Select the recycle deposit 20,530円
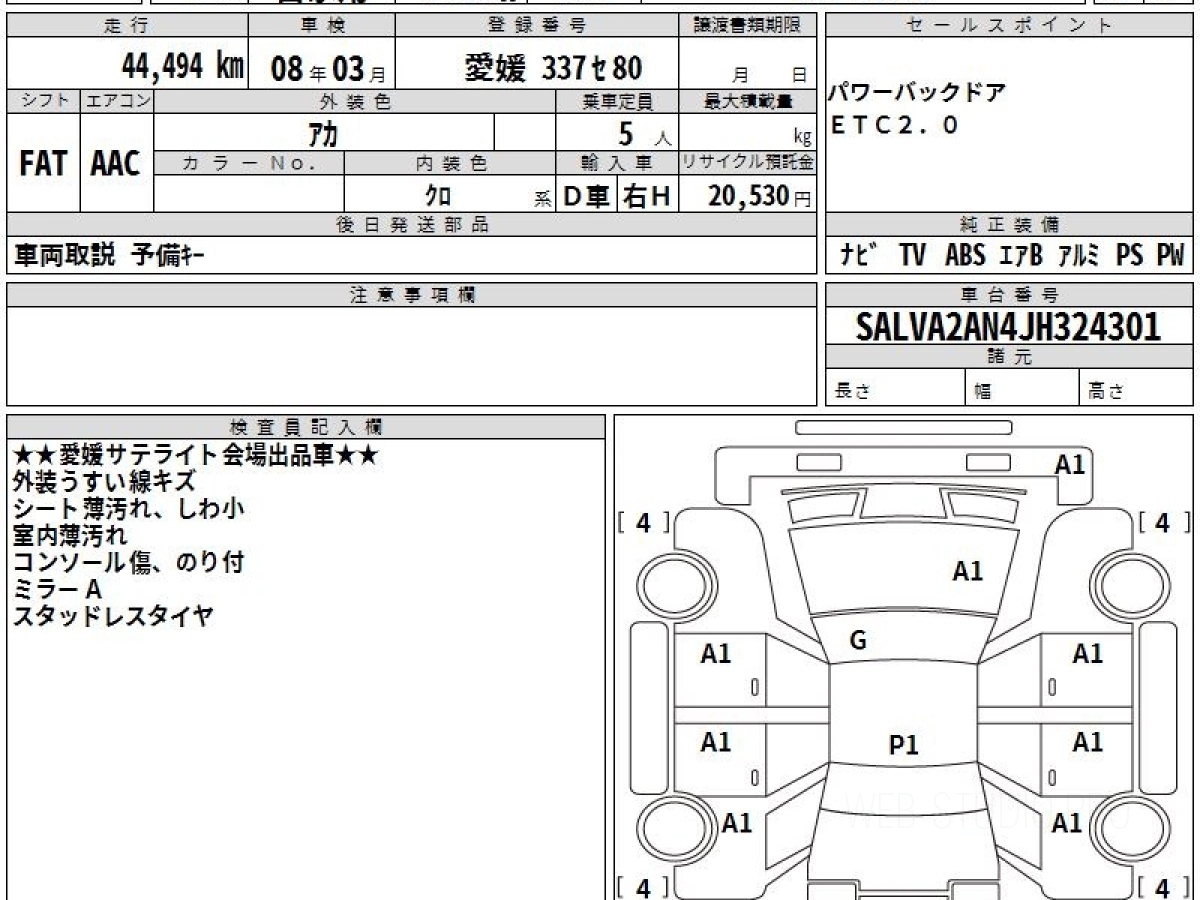The image size is (1200, 900). 760,196
